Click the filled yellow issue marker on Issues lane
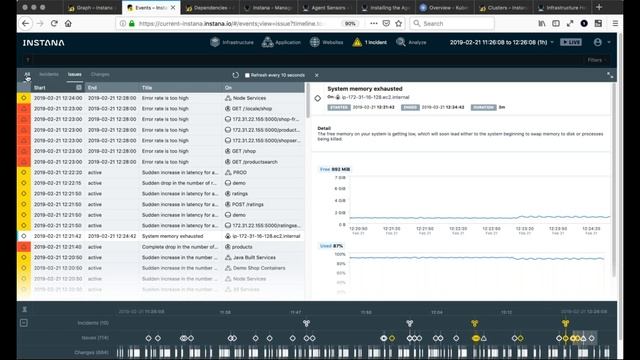Screen dimensions: 640x360 476,338
